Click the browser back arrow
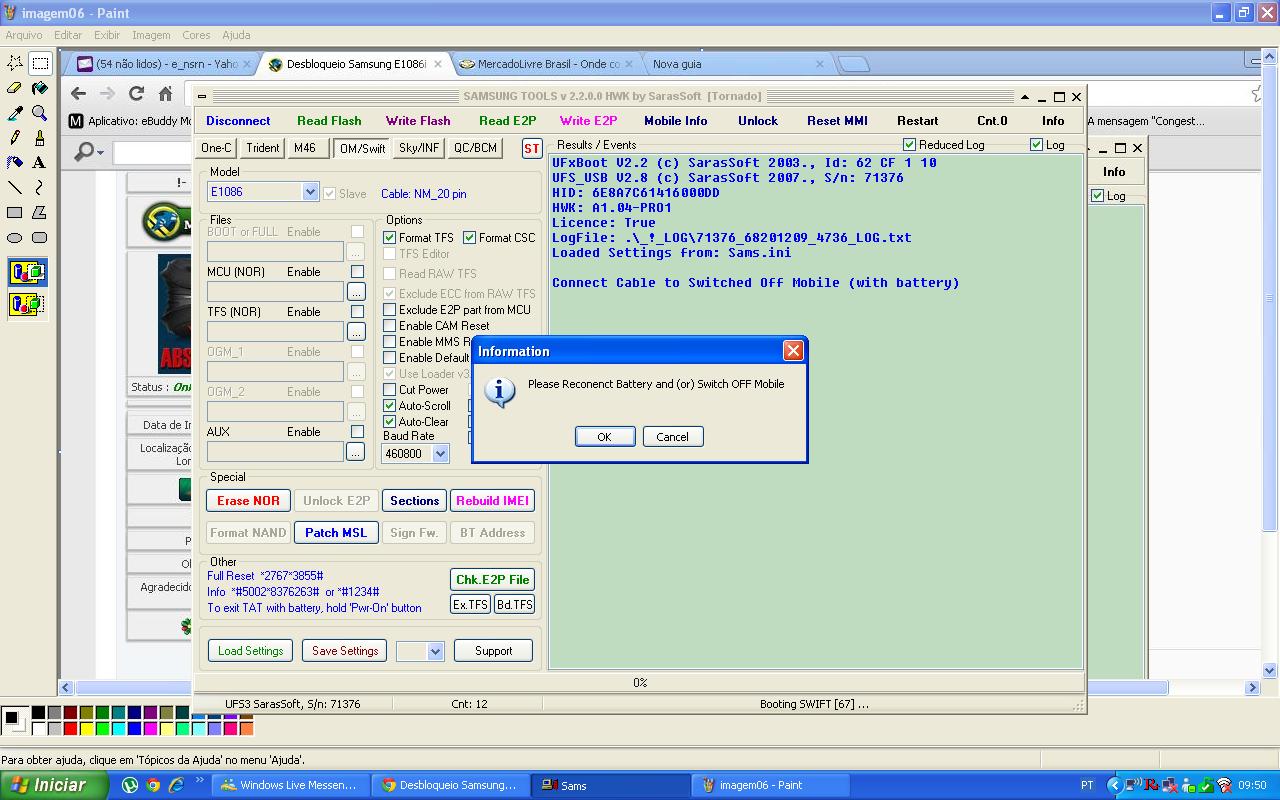The width and height of the screenshot is (1280, 800). click(78, 93)
